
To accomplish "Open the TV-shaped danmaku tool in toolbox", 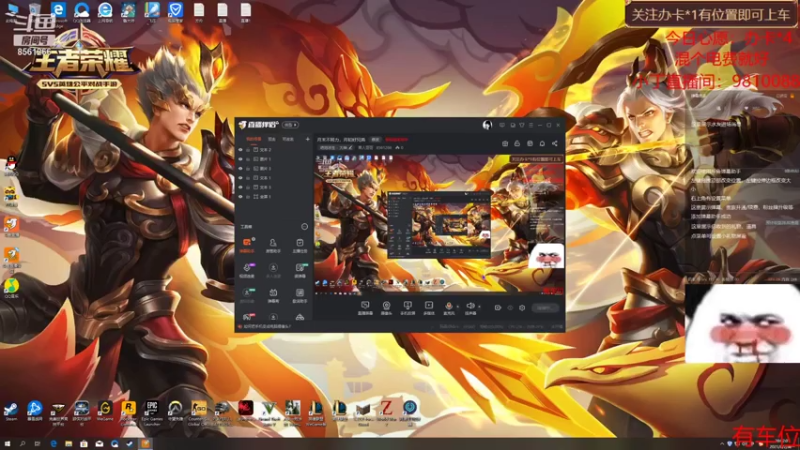I will pos(273,294).
